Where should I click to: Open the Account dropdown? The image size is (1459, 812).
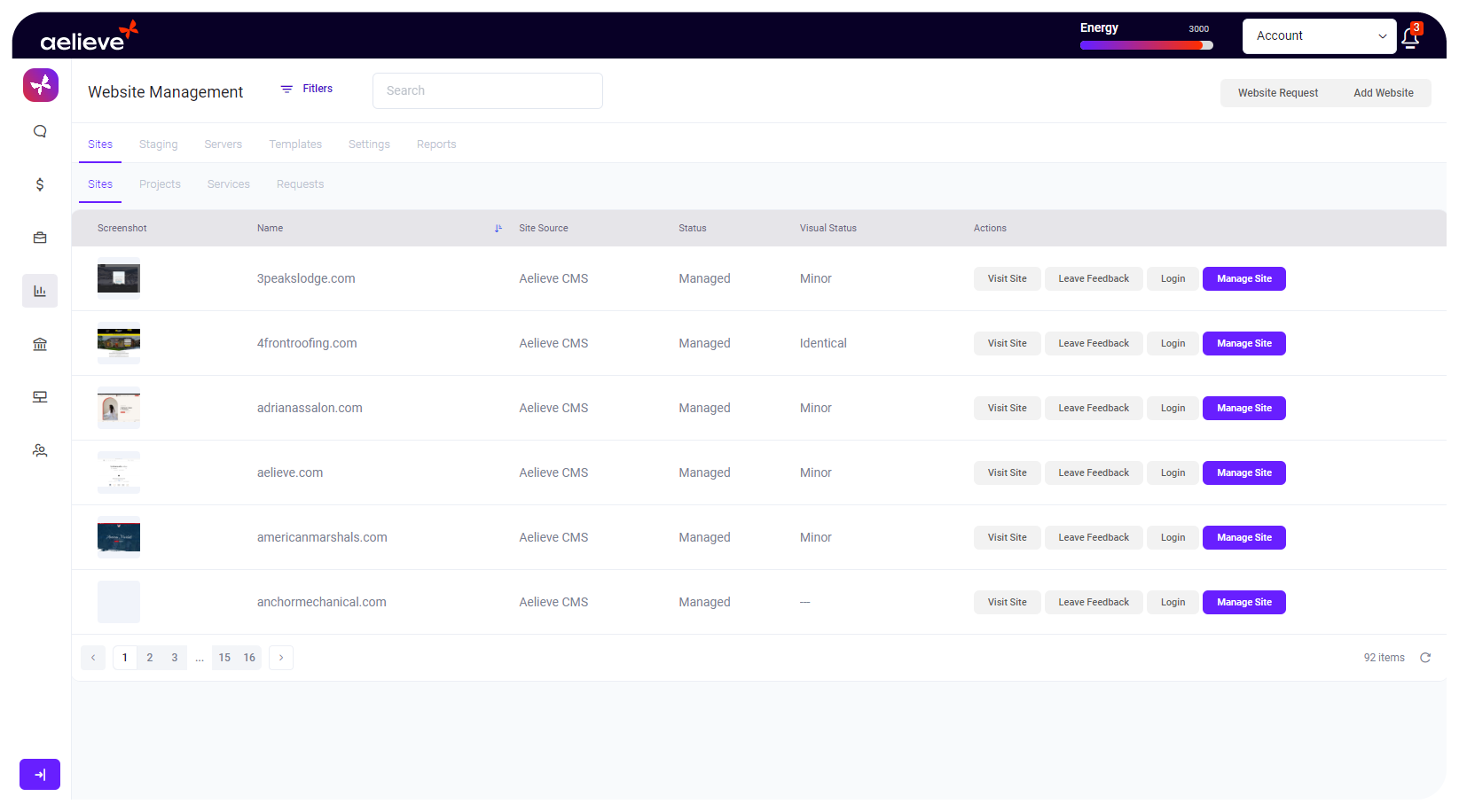point(1319,36)
